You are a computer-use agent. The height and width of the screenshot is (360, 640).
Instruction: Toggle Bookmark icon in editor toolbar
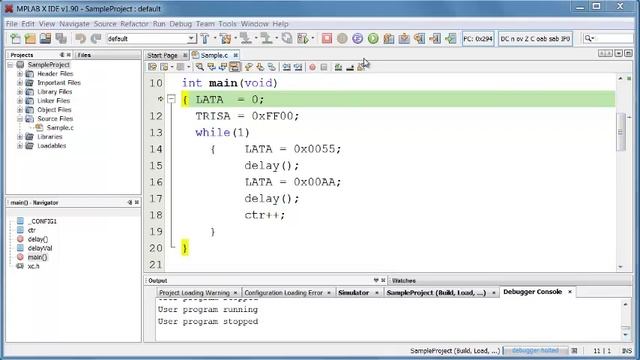click(x=271, y=67)
